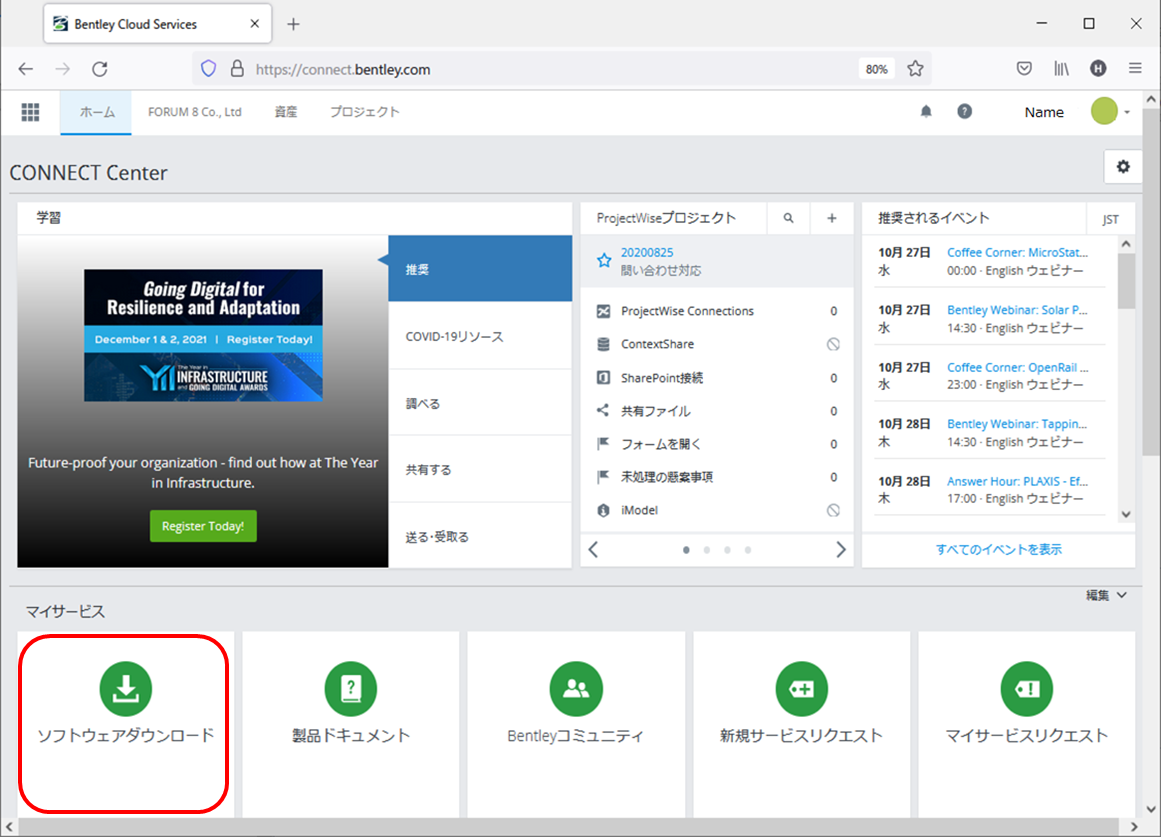Open Answer Hour: PLAXIS event link
This screenshot has width=1161, height=837.
[x=1017, y=481]
